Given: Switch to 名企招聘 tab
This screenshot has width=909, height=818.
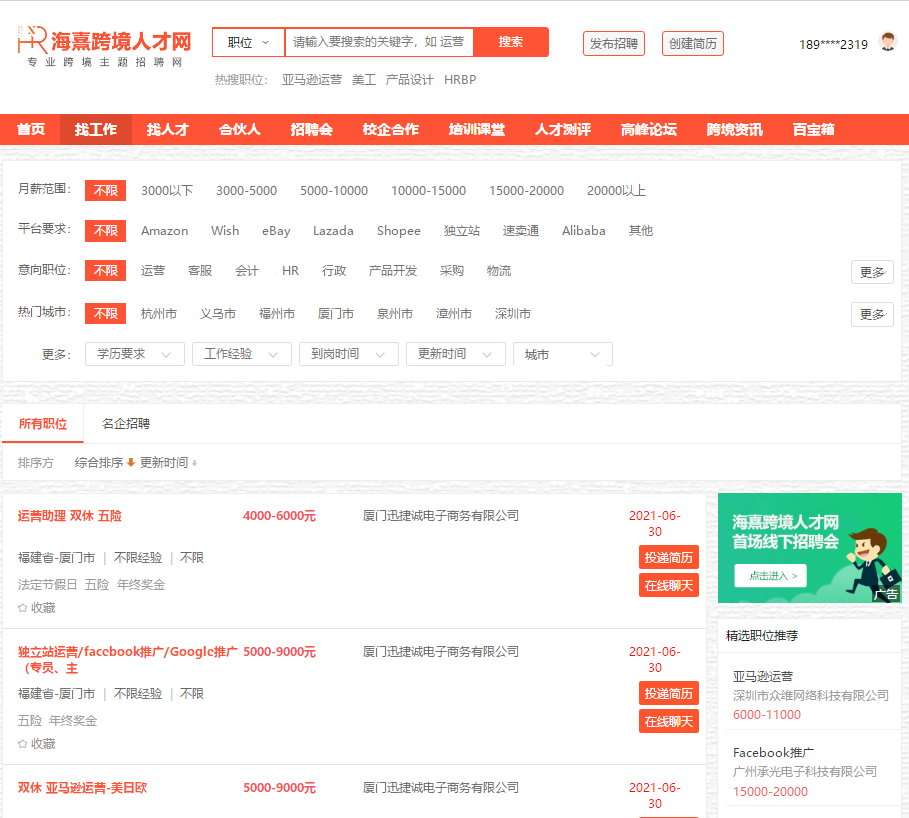Looking at the screenshot, I should click(x=126, y=423).
